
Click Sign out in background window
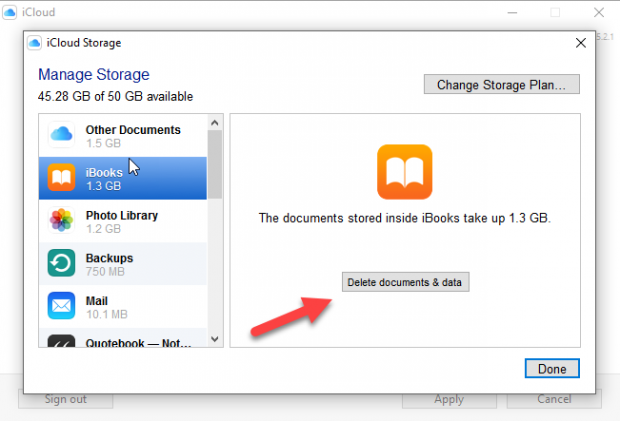tap(66, 399)
